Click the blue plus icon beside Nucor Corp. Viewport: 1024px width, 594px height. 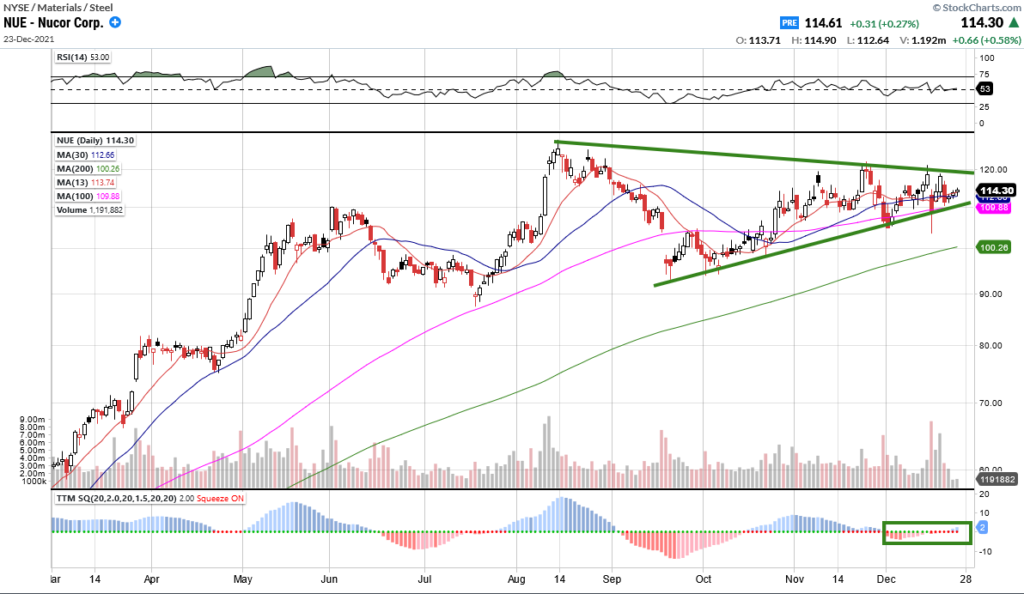pyautogui.click(x=117, y=22)
